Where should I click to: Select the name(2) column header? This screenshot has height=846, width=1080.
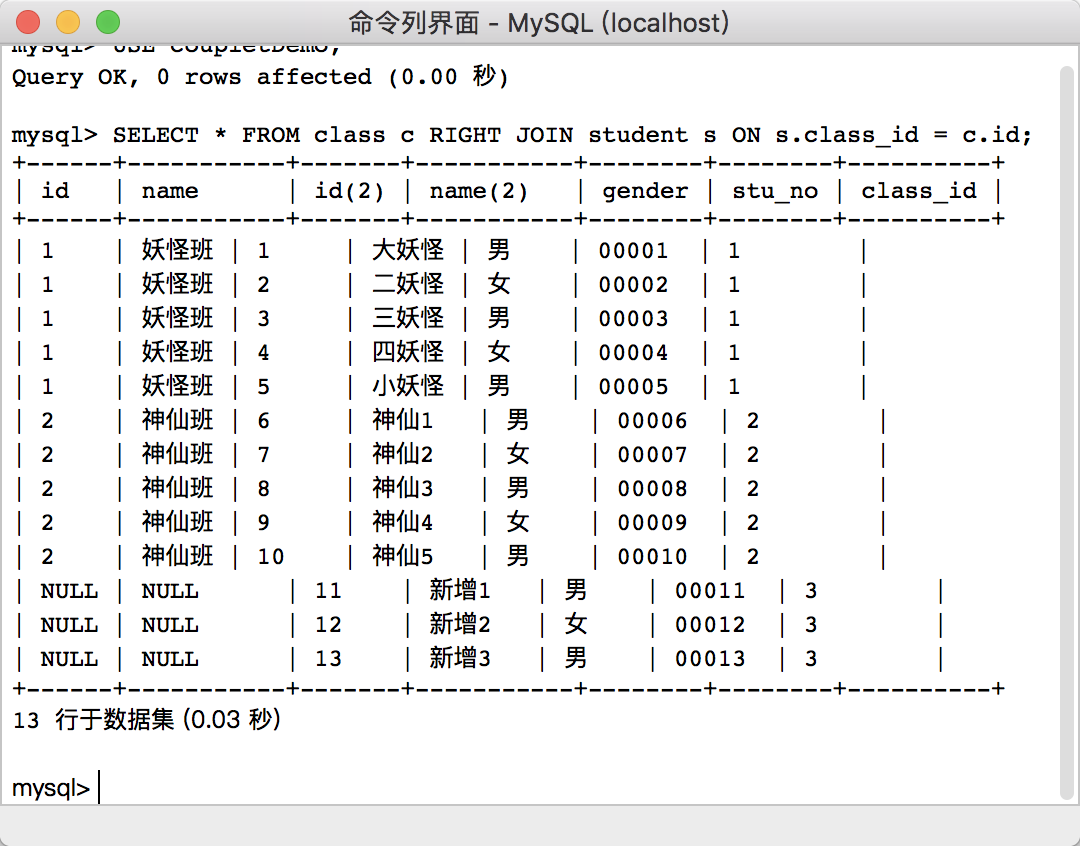(x=478, y=191)
